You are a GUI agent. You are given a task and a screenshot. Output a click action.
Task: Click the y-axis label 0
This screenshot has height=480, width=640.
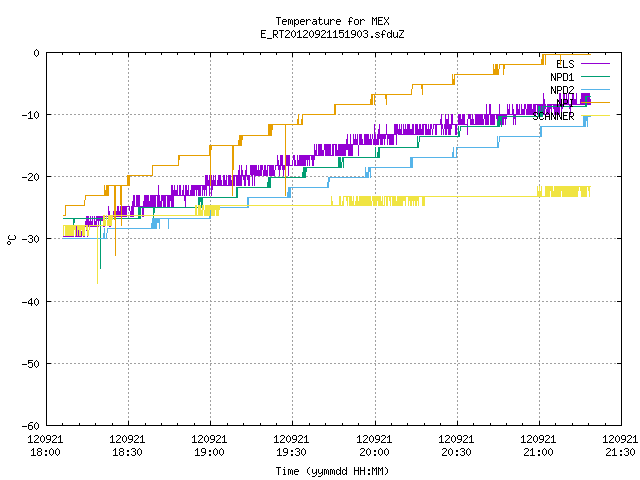(36, 53)
